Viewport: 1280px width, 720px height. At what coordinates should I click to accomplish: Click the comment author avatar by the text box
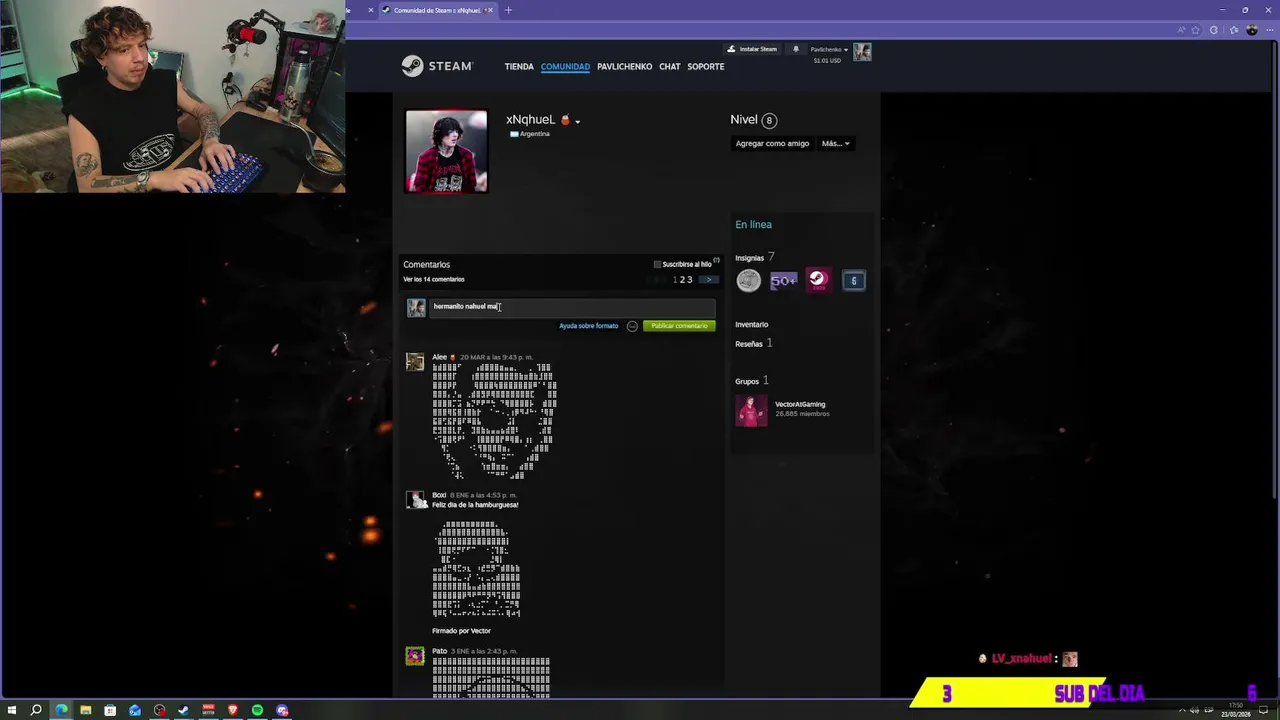coord(416,308)
